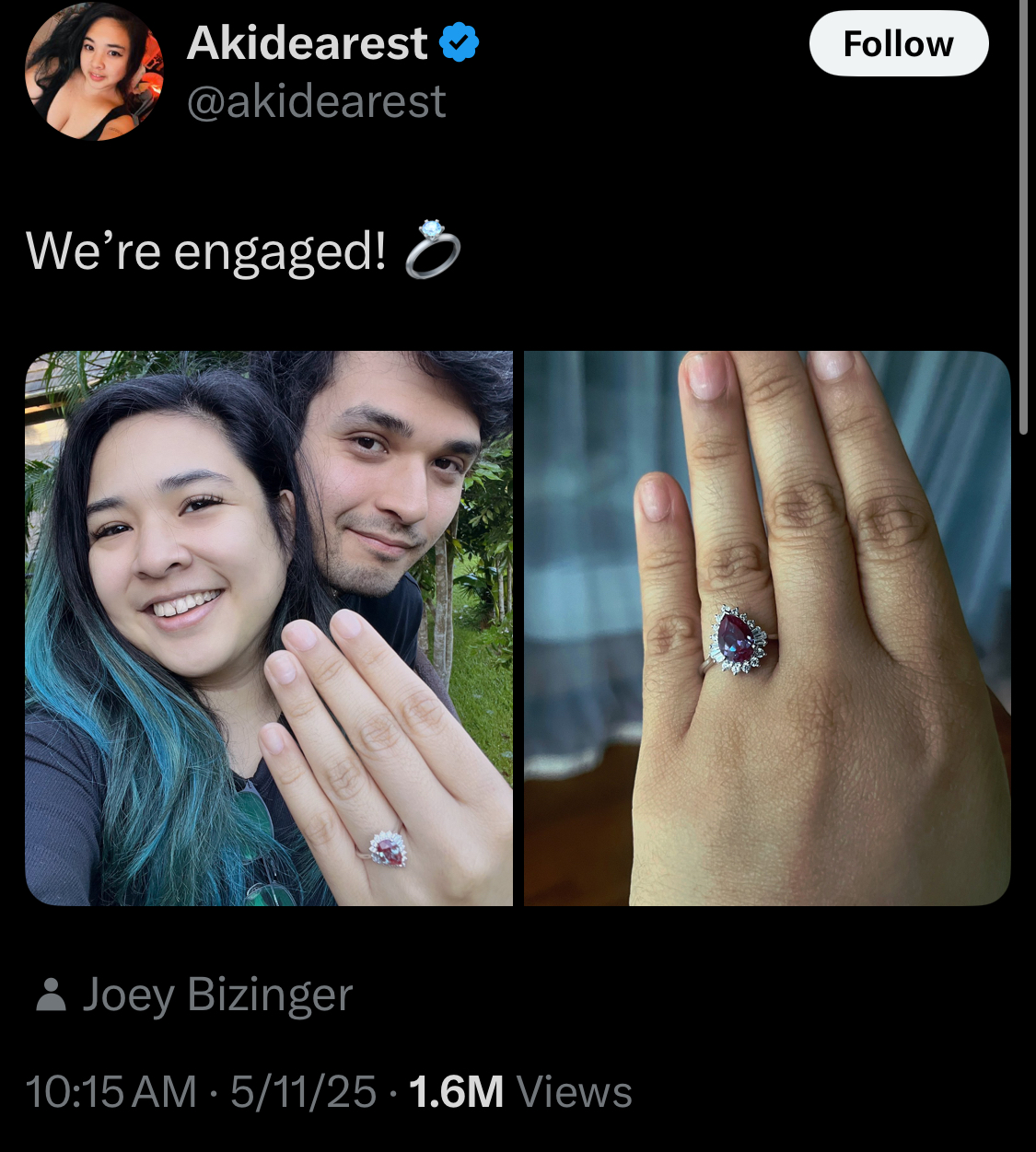Open the tagged user Joey Bizinger
The image size is (1036, 1152).
(217, 995)
